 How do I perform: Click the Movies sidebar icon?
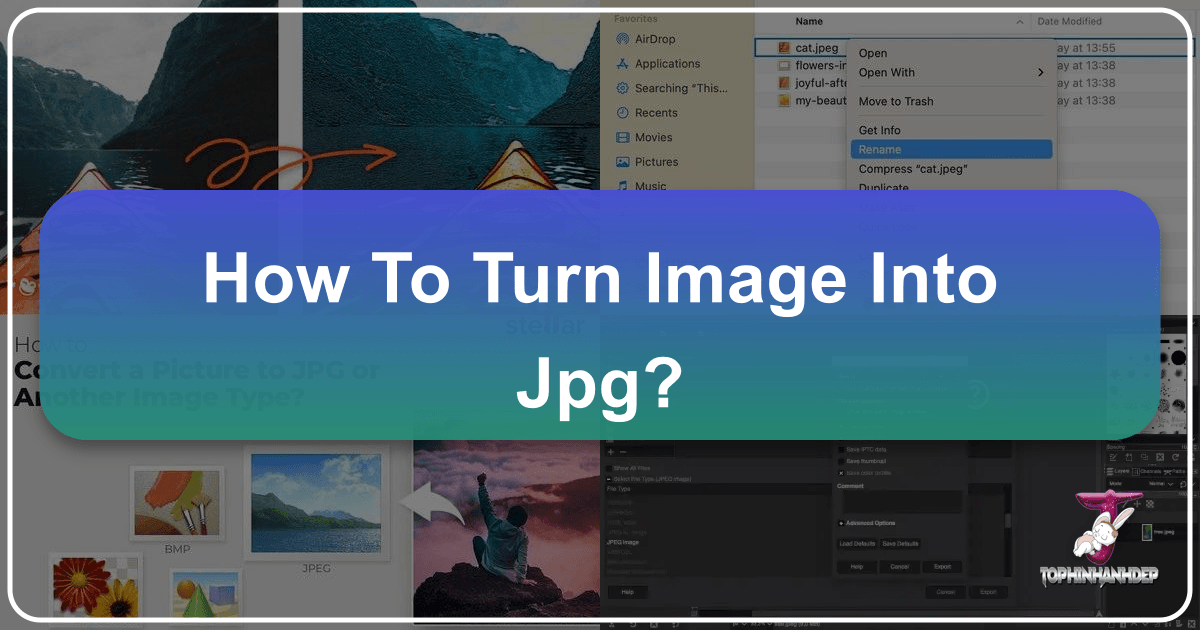coord(625,137)
